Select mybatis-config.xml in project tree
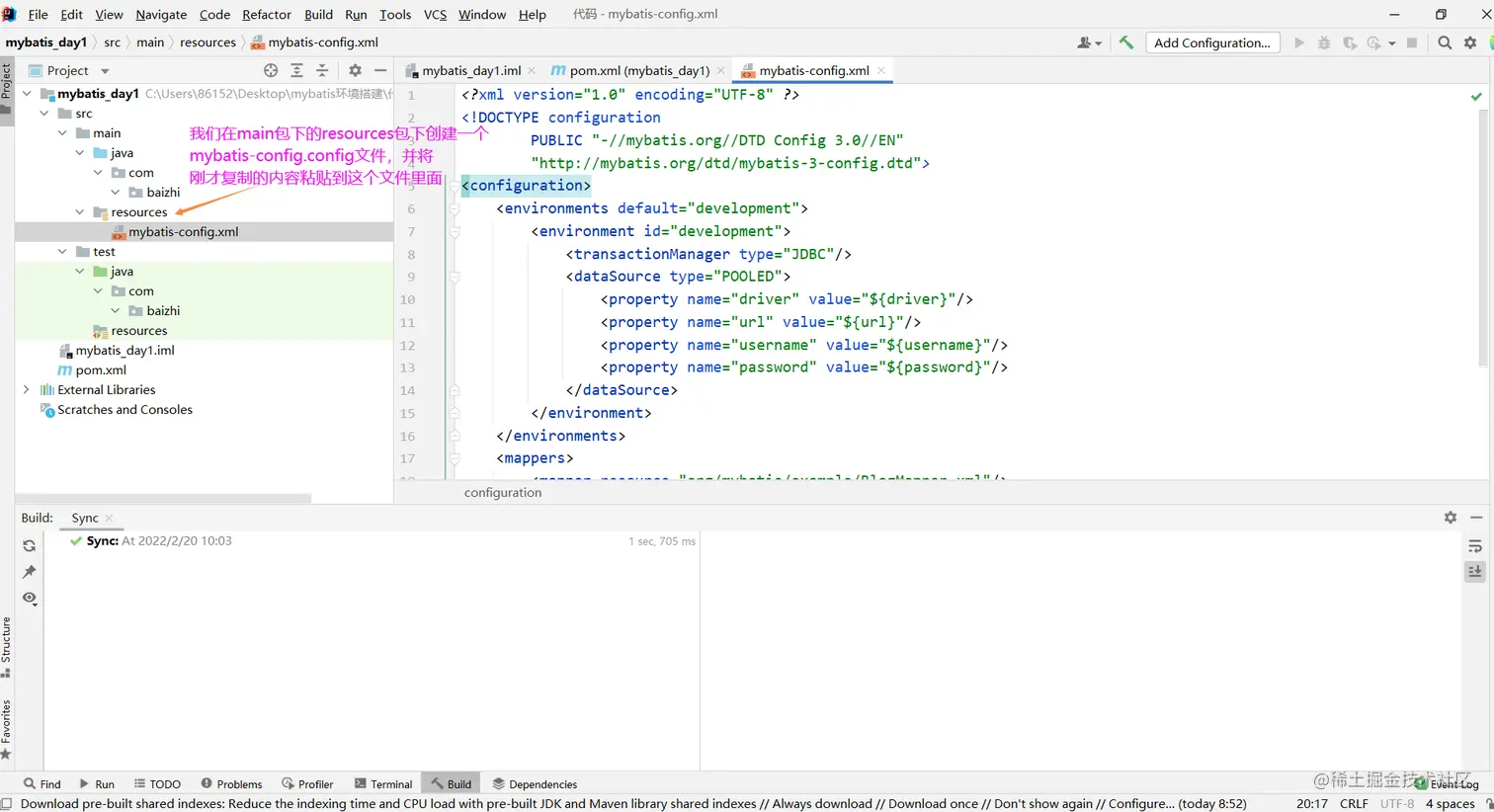The height and width of the screenshot is (812, 1494). coord(183,232)
